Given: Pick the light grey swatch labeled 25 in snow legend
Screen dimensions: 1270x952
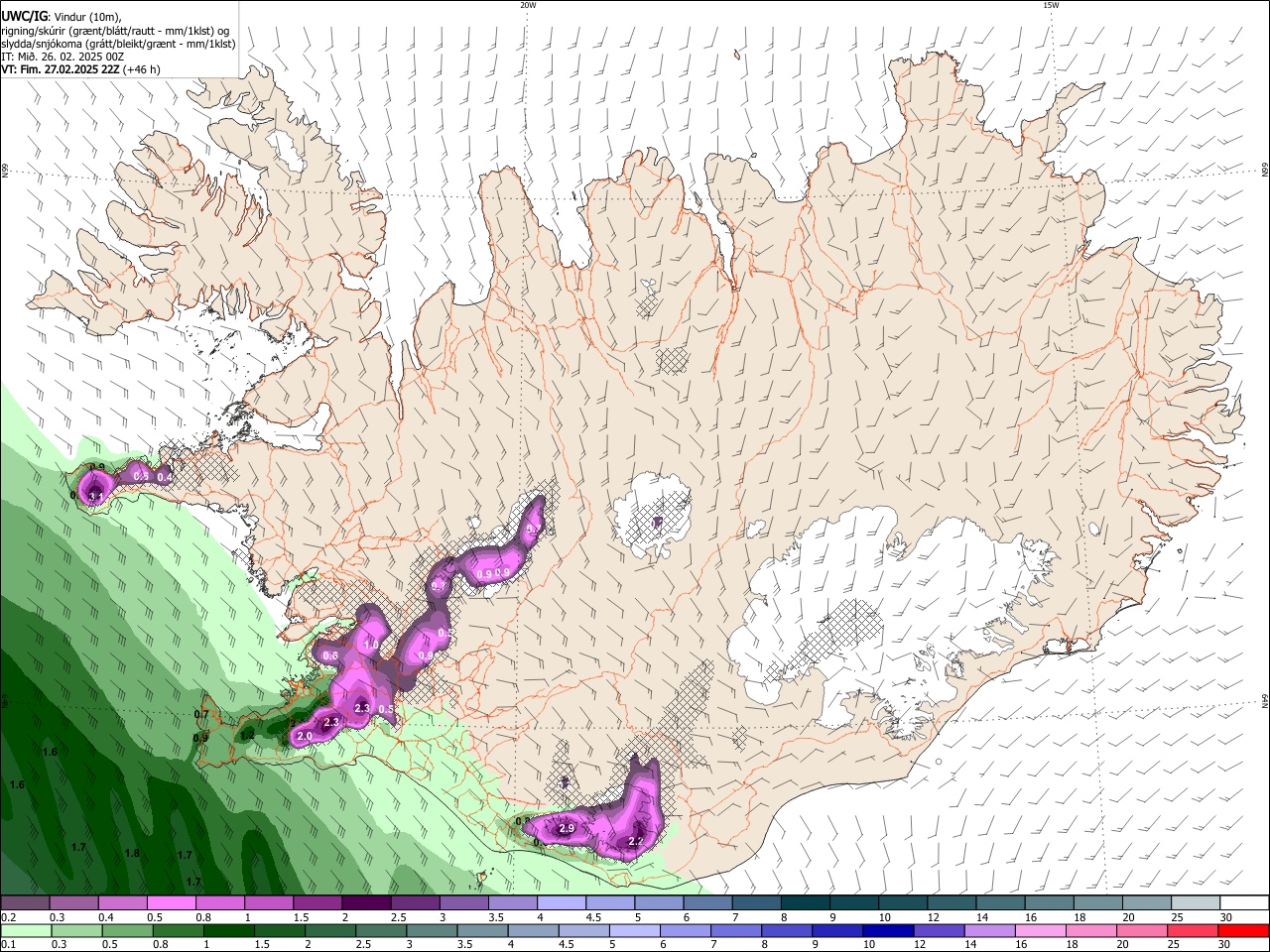Looking at the screenshot, I should pos(1196,903).
